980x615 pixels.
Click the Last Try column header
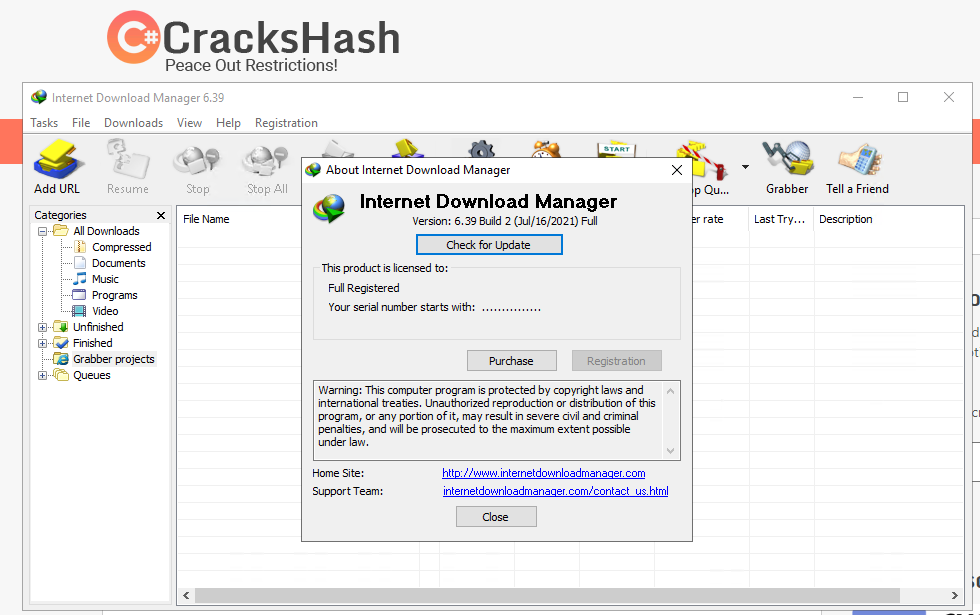coord(780,219)
